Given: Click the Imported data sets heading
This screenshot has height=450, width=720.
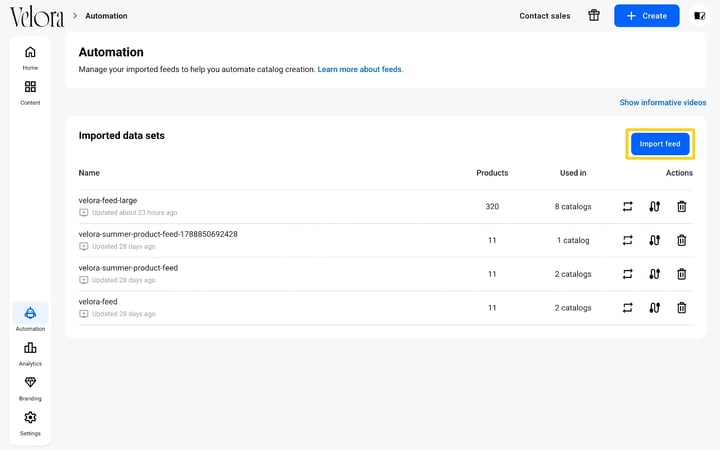Looking at the screenshot, I should click(x=121, y=135).
